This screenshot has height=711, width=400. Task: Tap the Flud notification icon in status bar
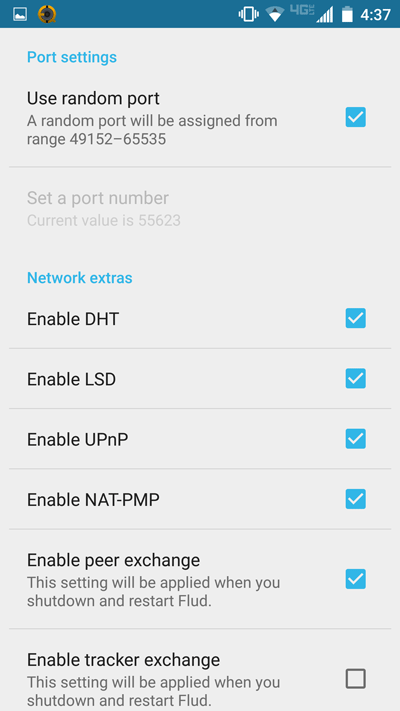[47, 14]
